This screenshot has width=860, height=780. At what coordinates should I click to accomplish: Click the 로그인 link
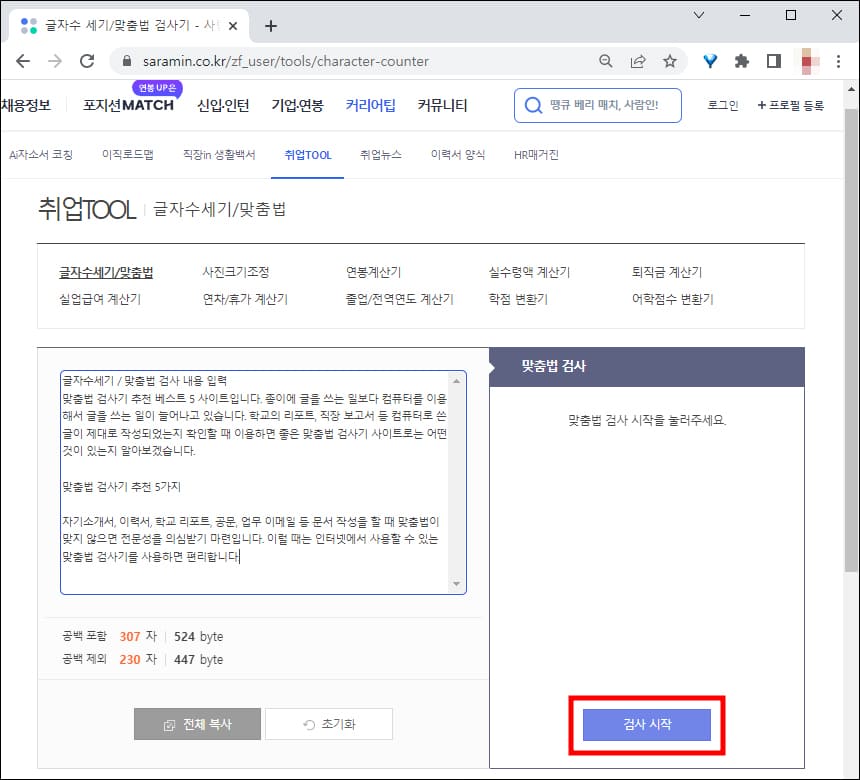[x=721, y=105]
